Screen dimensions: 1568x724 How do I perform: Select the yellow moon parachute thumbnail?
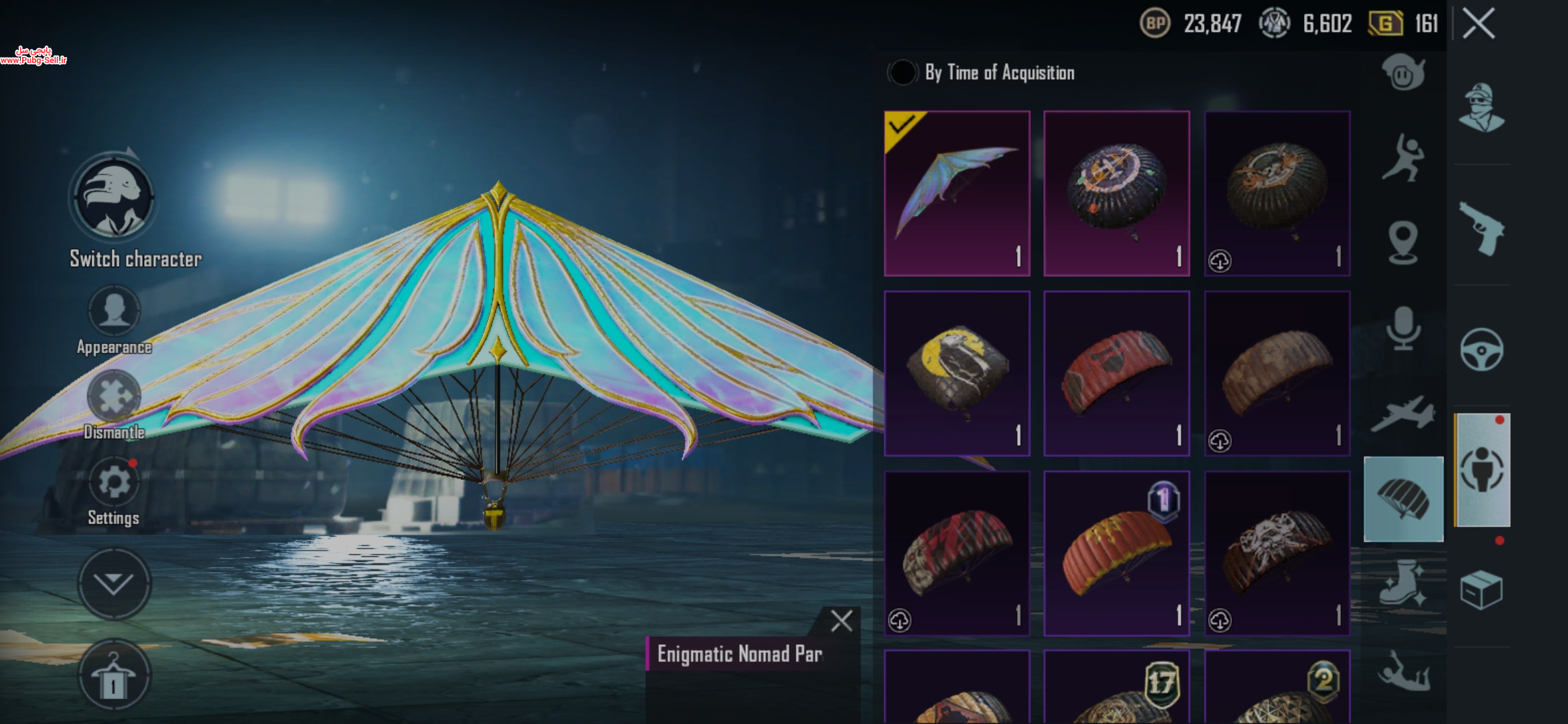click(x=957, y=373)
